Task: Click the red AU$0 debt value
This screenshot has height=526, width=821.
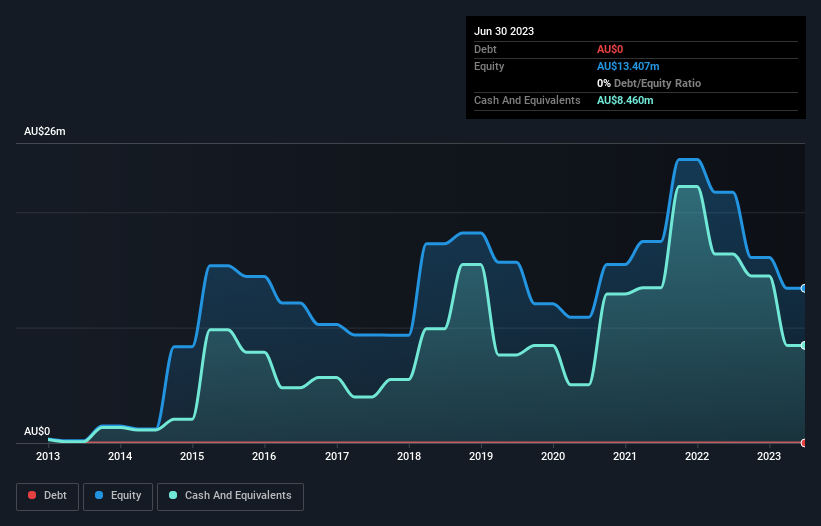Action: click(x=610, y=49)
